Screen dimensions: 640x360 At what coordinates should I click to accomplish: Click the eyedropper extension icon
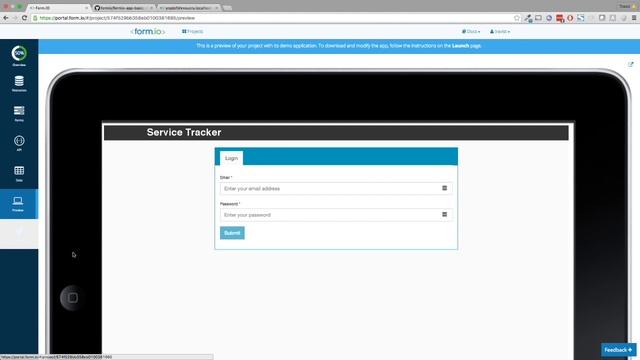528,18
